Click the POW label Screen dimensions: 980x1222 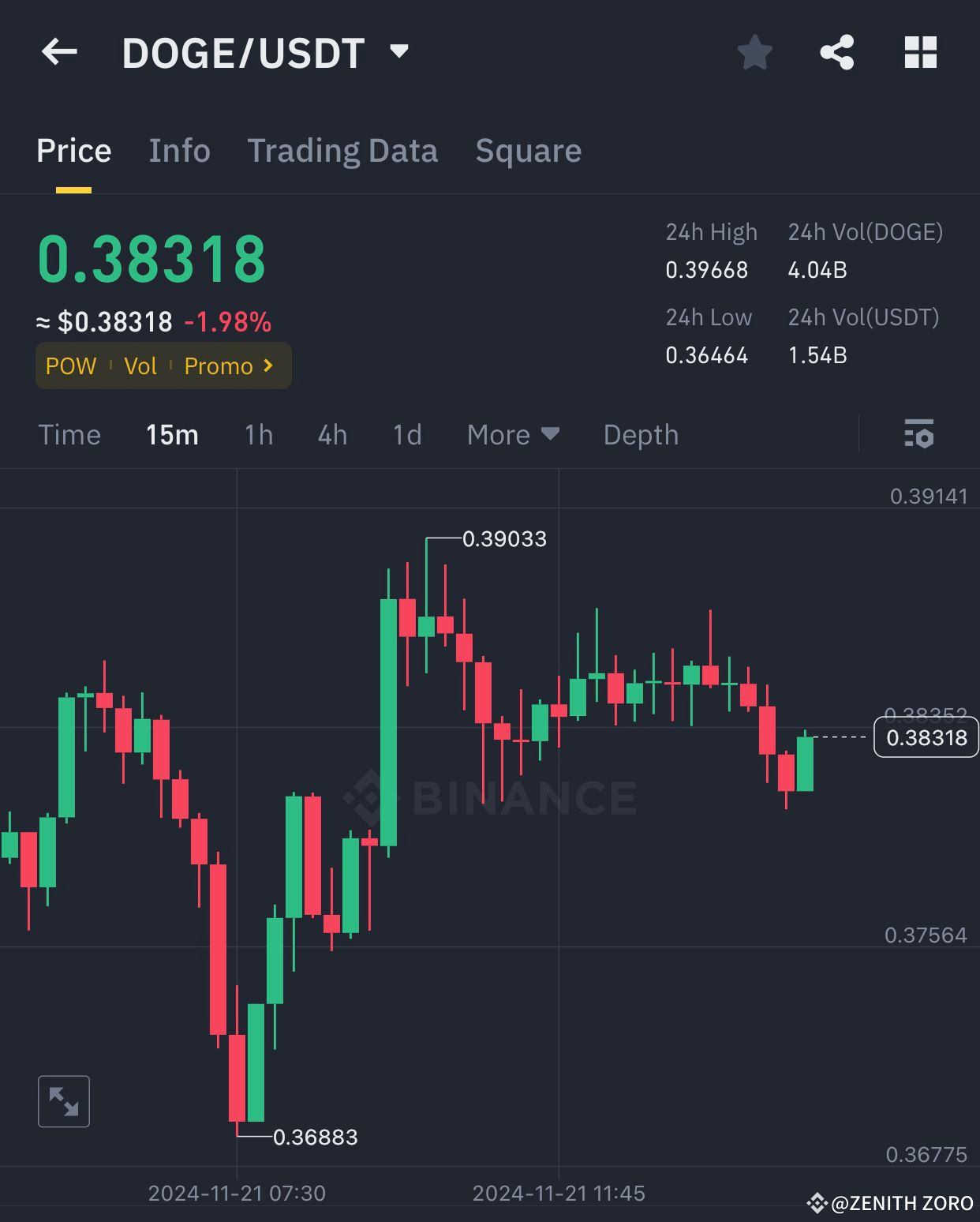[71, 365]
